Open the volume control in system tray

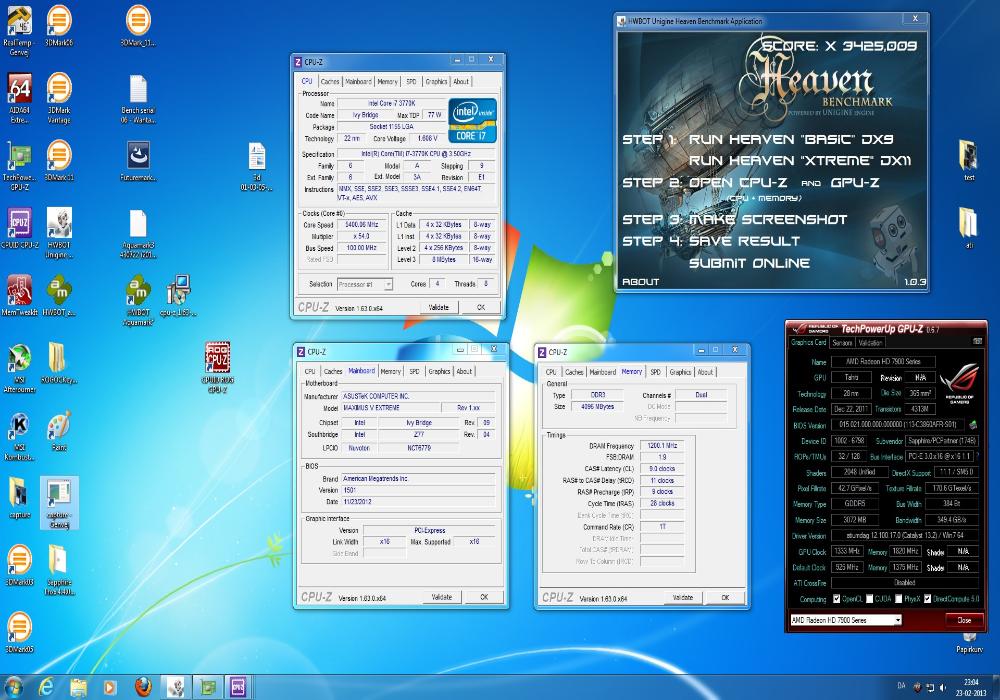[943, 687]
